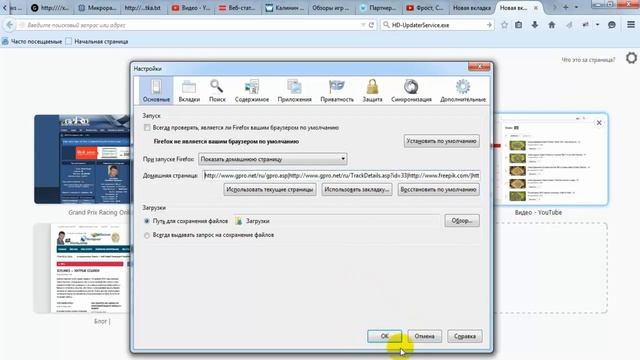Open the toolbar share dropdown arrow

pyautogui.click(x=597, y=25)
